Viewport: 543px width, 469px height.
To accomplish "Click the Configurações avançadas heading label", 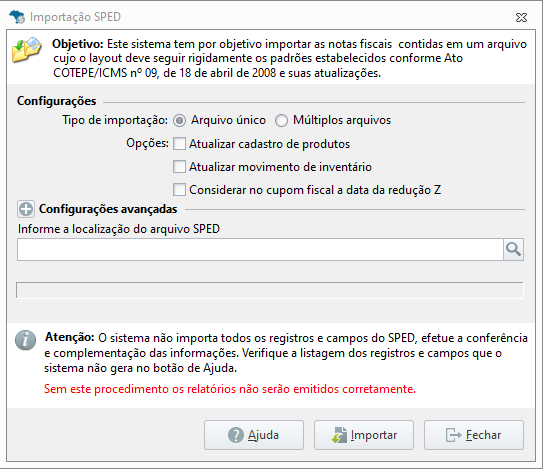I will point(108,209).
